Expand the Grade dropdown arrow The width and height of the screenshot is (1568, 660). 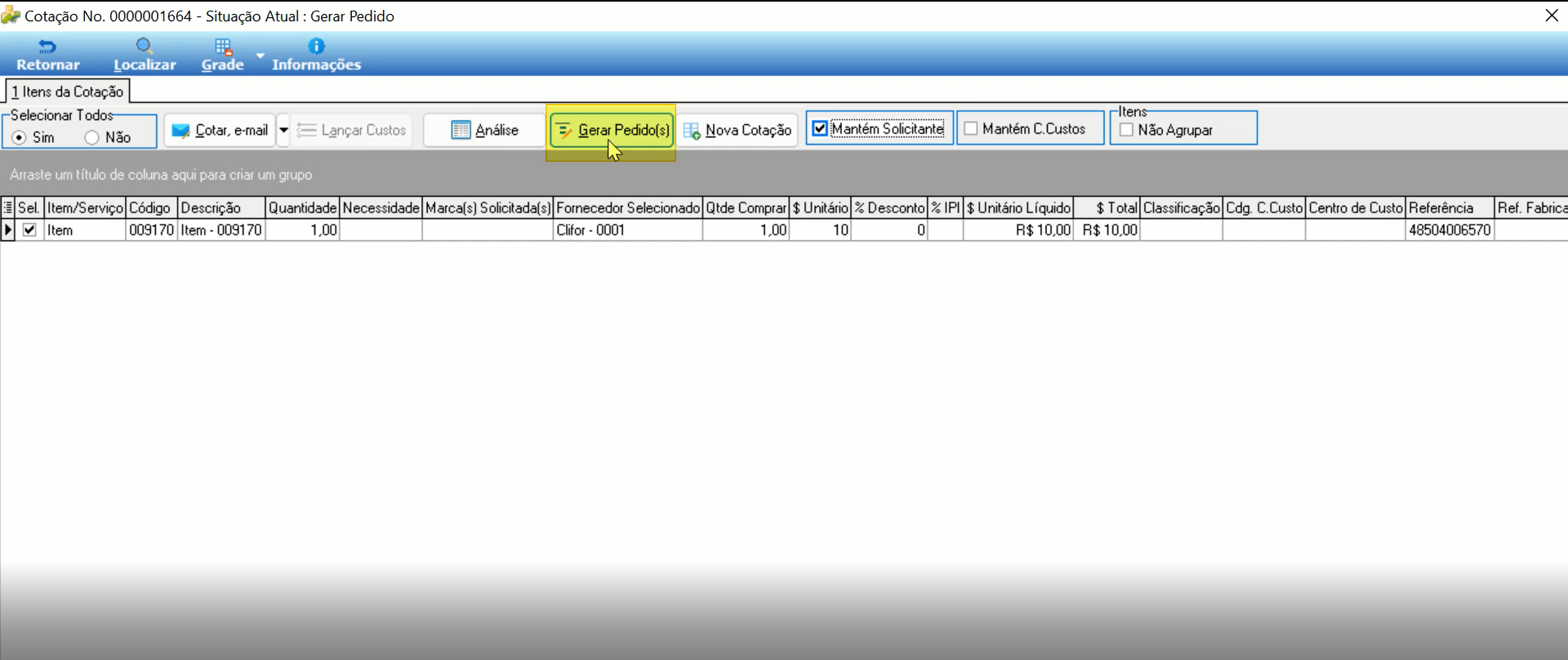(x=260, y=56)
